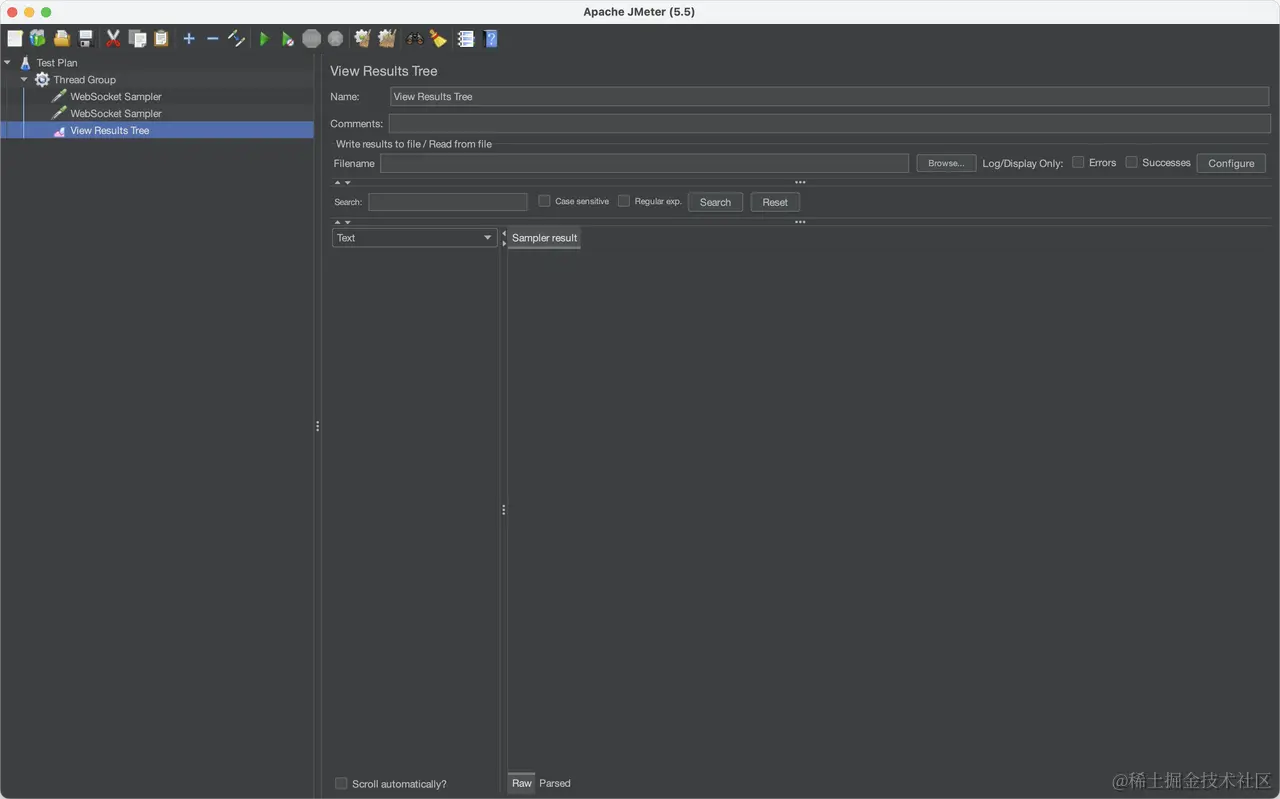Viewport: 1280px width, 799px height.
Task: Select the View Results Tree tree row
Action: click(x=157, y=130)
